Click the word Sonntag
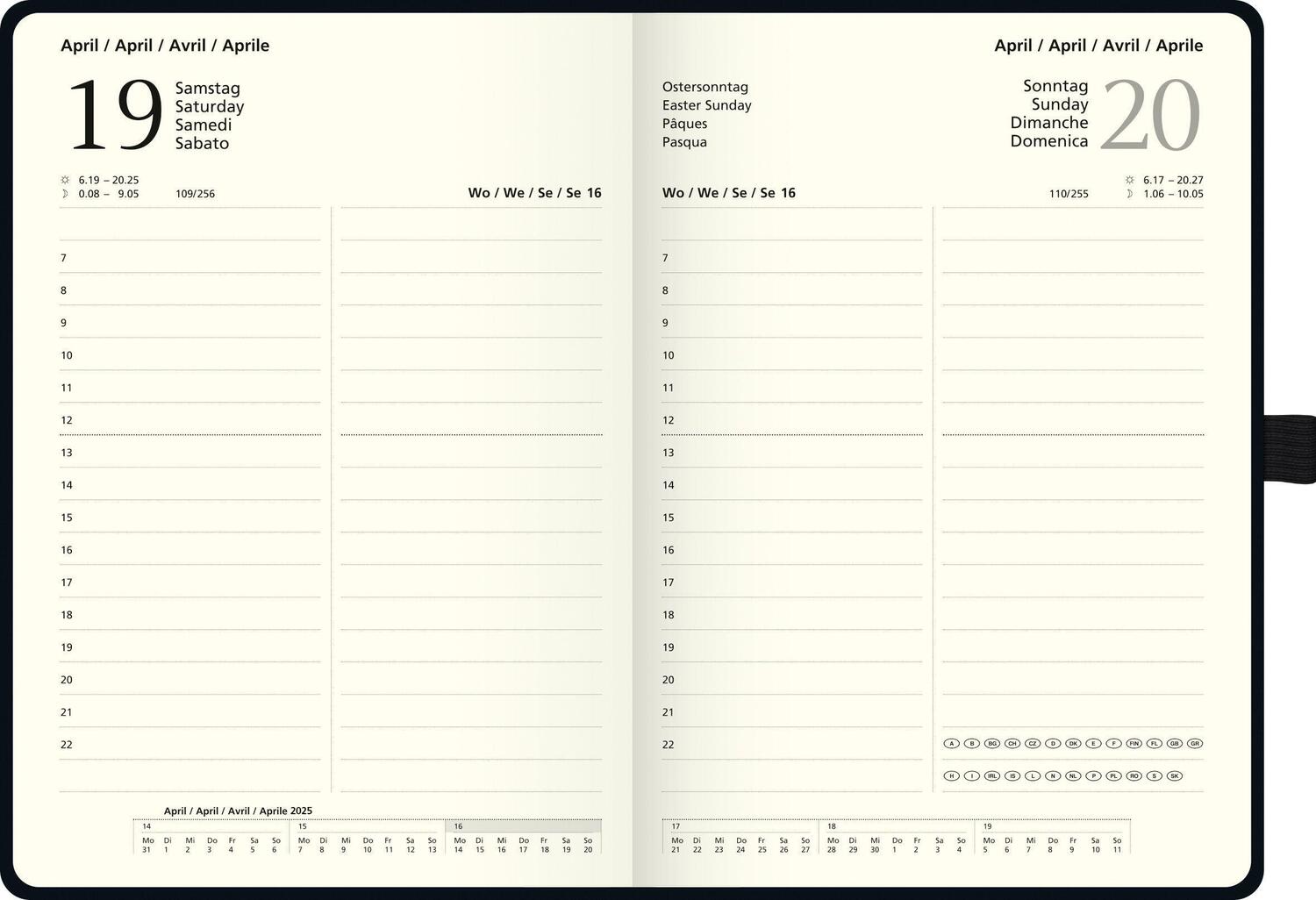The height and width of the screenshot is (900, 1316). [1055, 86]
